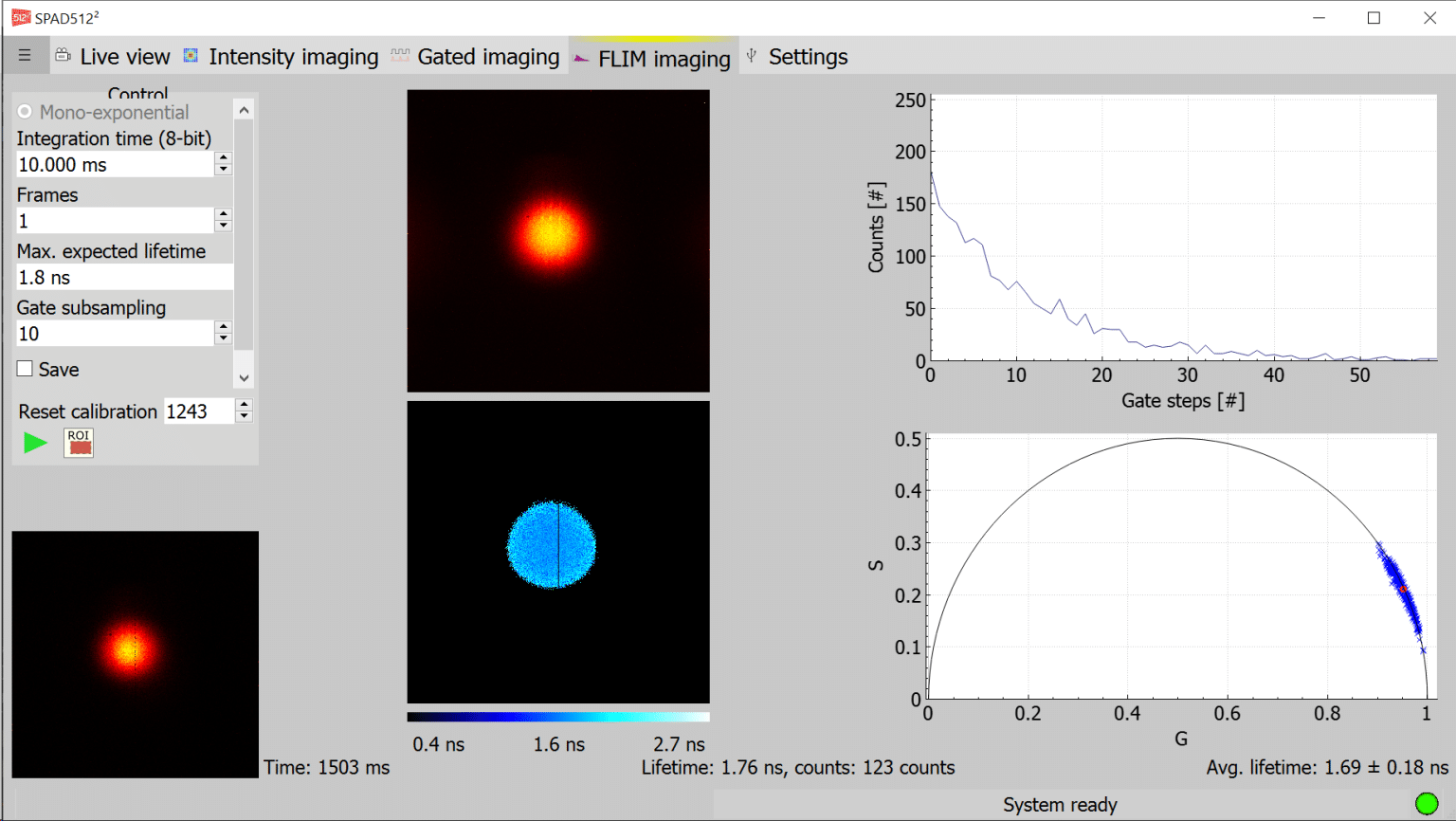Switch to the Settings tab
The width and height of the screenshot is (1456, 821).
tap(808, 56)
